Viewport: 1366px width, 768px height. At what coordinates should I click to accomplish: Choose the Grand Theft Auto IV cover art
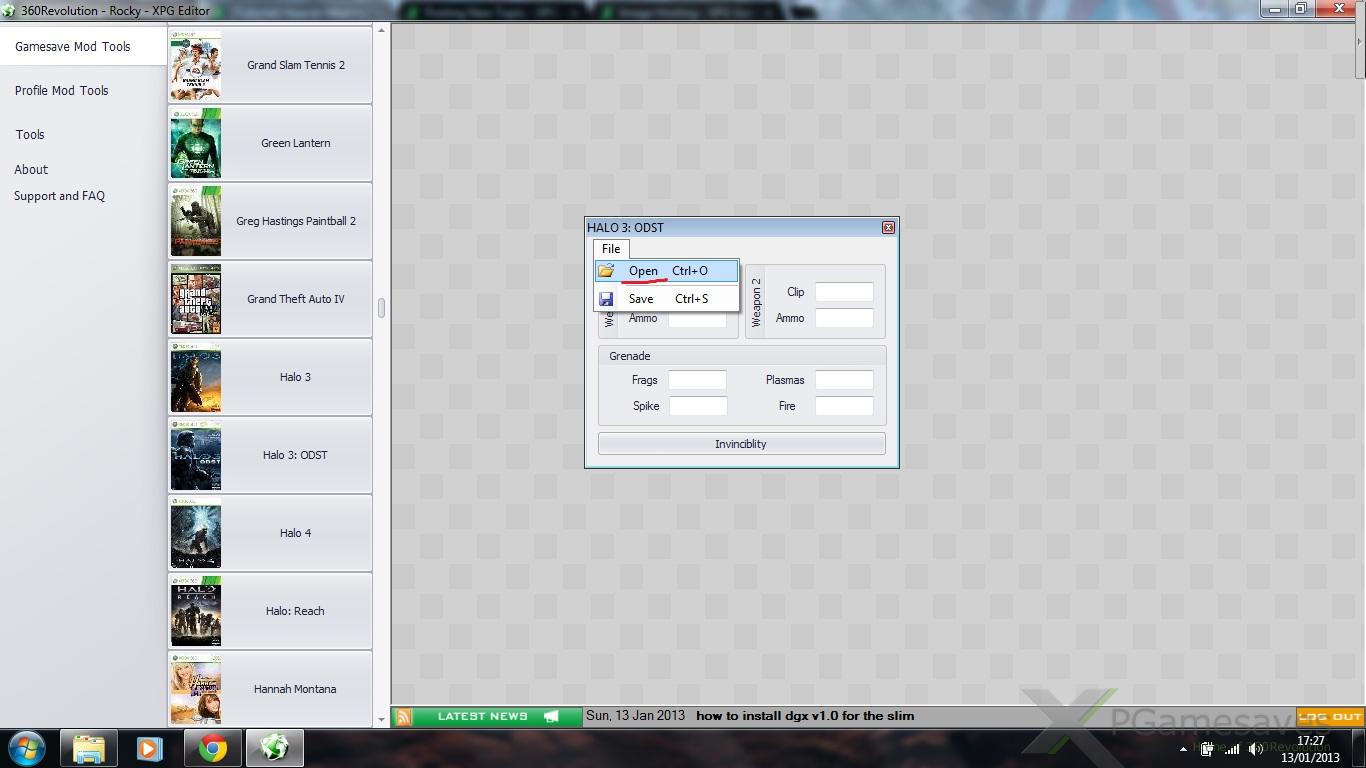(x=196, y=299)
